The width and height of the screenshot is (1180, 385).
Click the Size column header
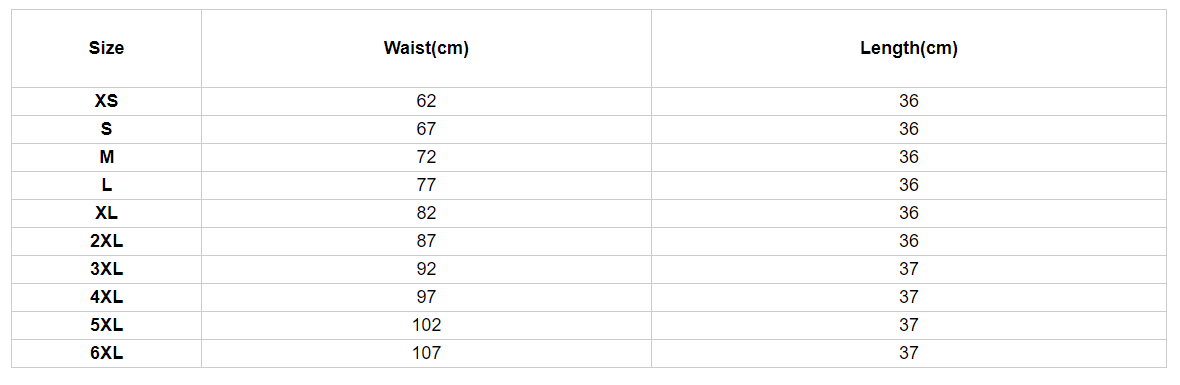(x=106, y=49)
